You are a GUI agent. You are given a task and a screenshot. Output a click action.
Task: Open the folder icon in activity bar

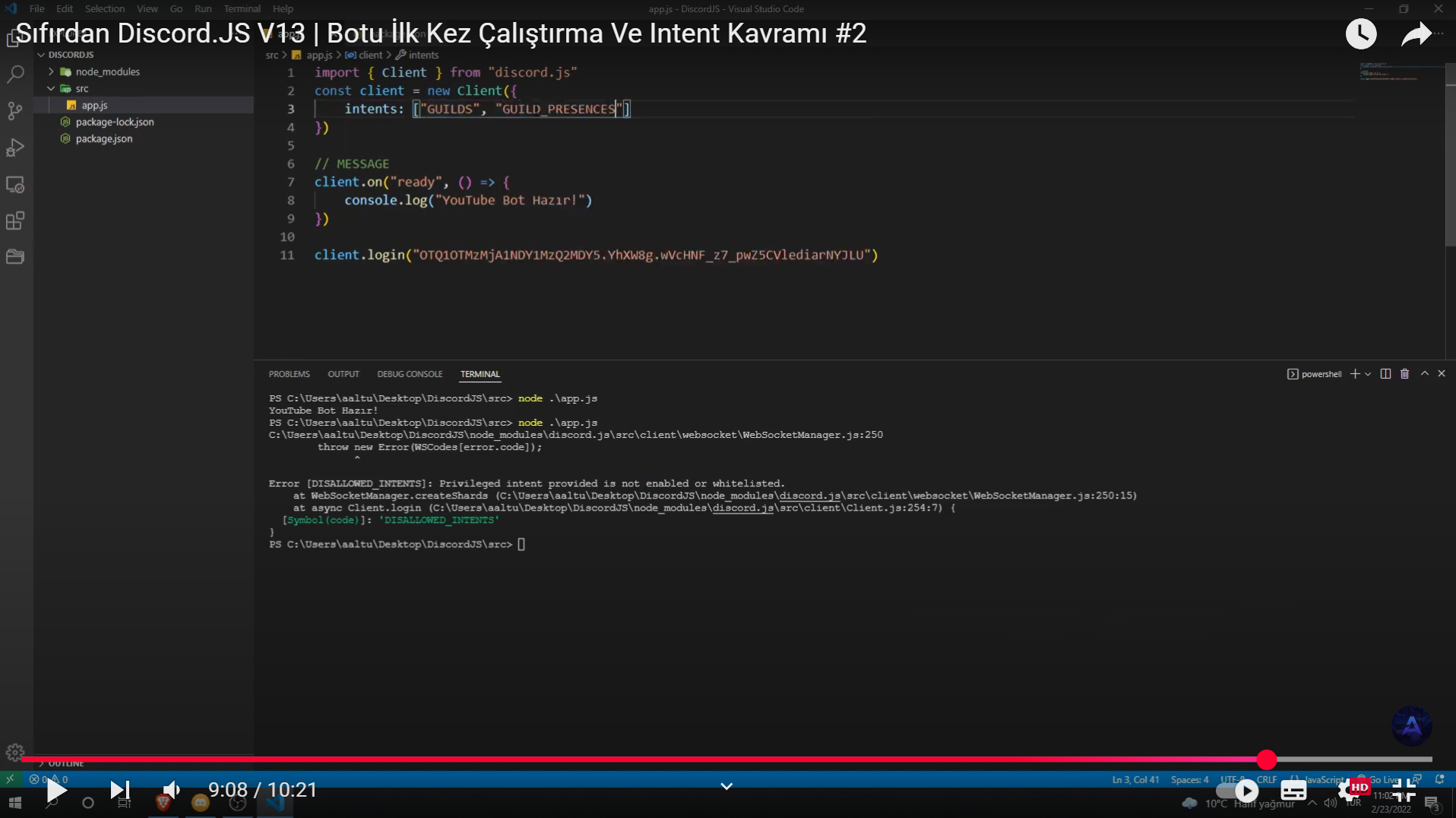coord(15,257)
